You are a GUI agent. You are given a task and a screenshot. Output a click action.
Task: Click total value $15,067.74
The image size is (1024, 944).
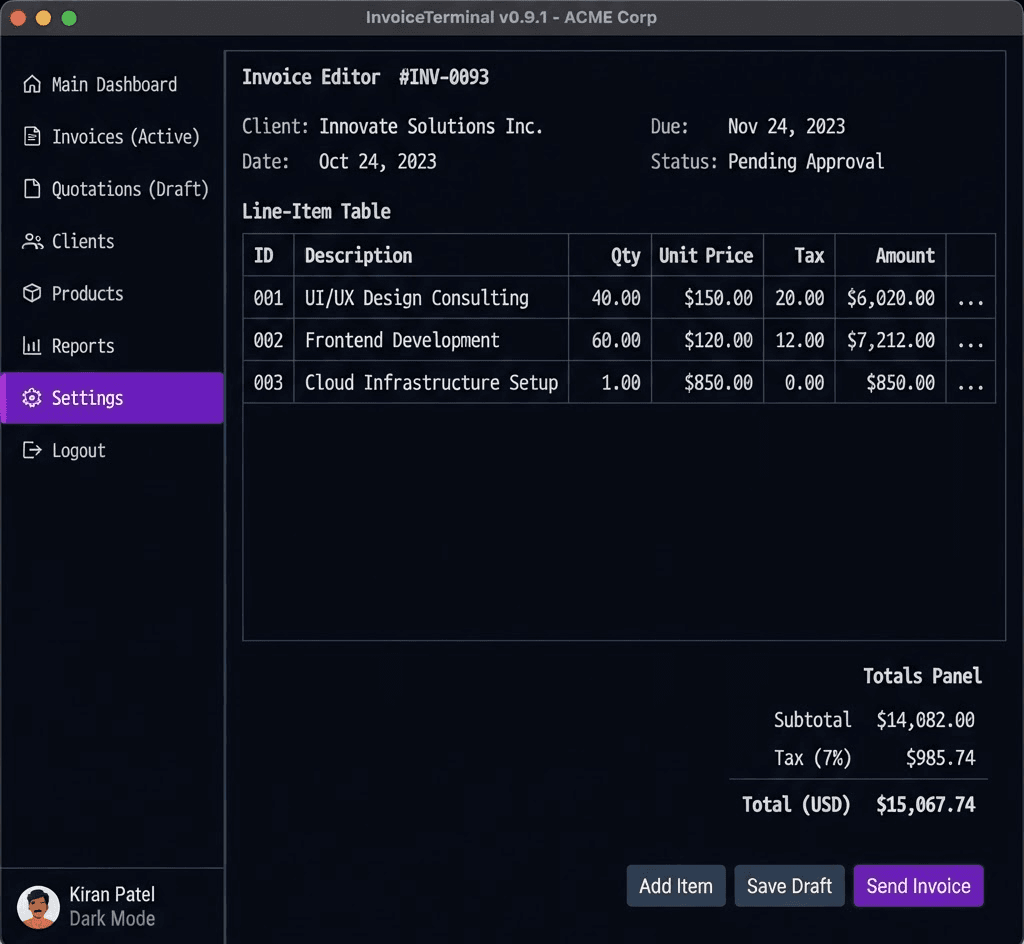pos(925,804)
